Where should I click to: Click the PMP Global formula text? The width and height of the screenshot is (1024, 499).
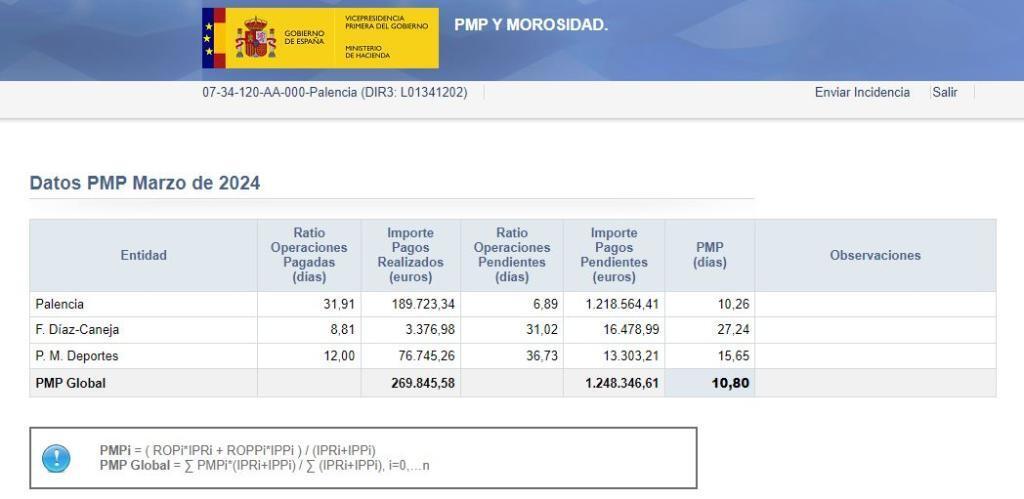(265, 466)
